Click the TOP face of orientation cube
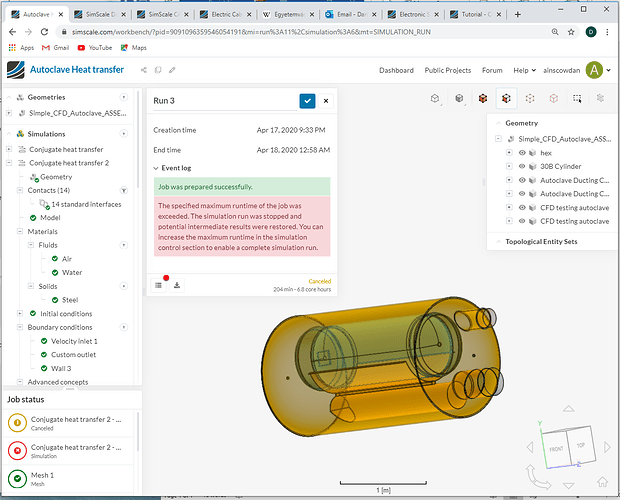Viewport: 620px width, 500px height. (579, 447)
